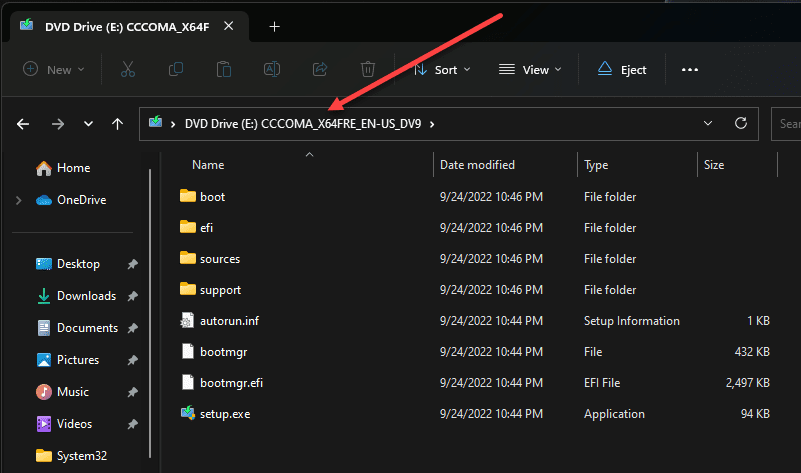Navigate back to previous location

tap(24, 124)
